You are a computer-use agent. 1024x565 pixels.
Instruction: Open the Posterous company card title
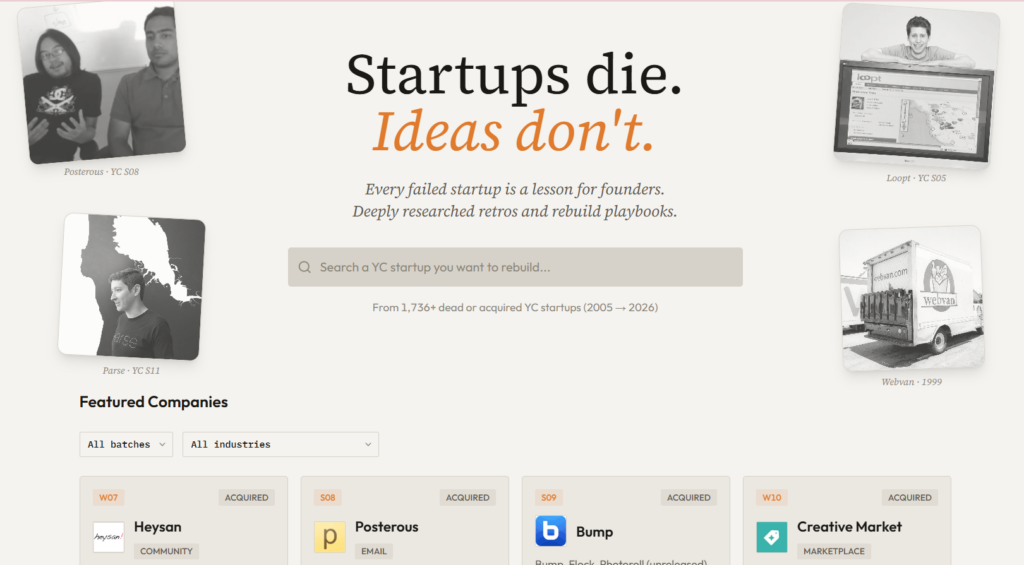pos(386,527)
